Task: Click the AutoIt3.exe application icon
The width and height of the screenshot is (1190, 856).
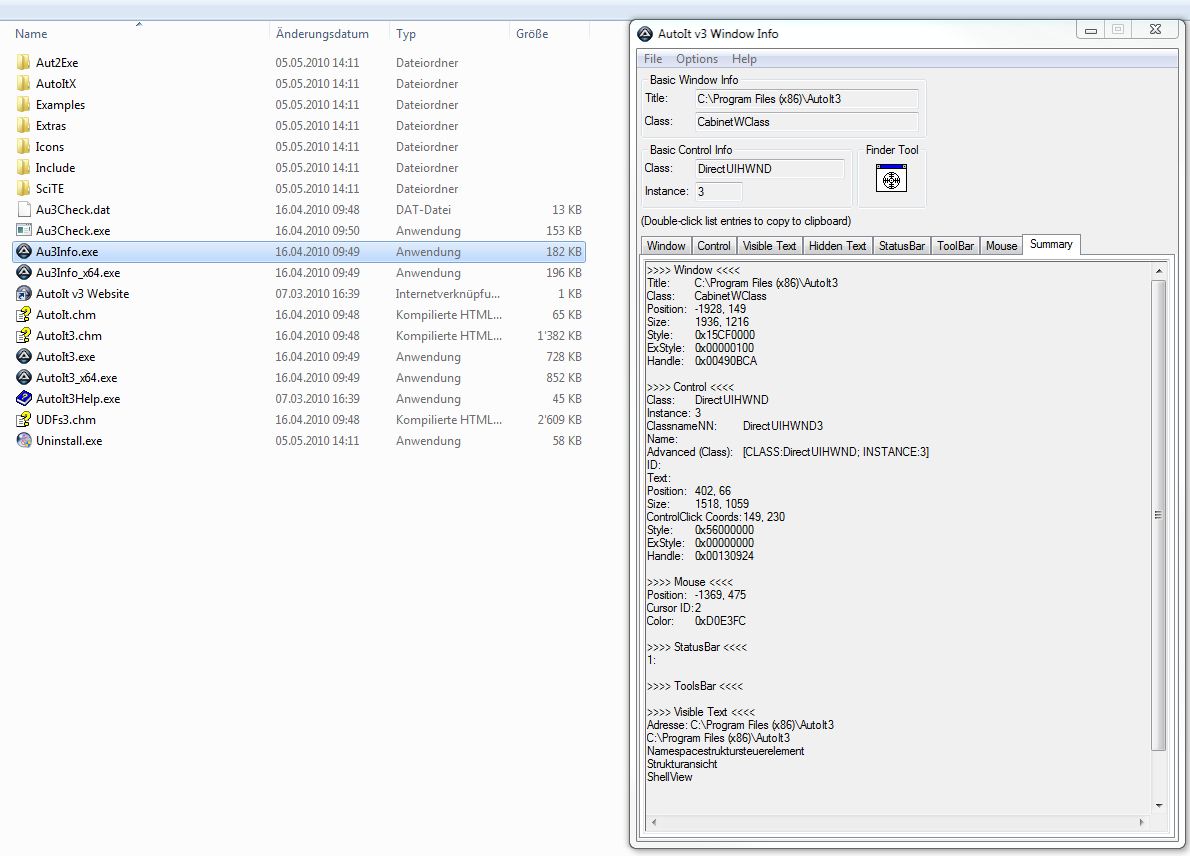Action: [25, 357]
